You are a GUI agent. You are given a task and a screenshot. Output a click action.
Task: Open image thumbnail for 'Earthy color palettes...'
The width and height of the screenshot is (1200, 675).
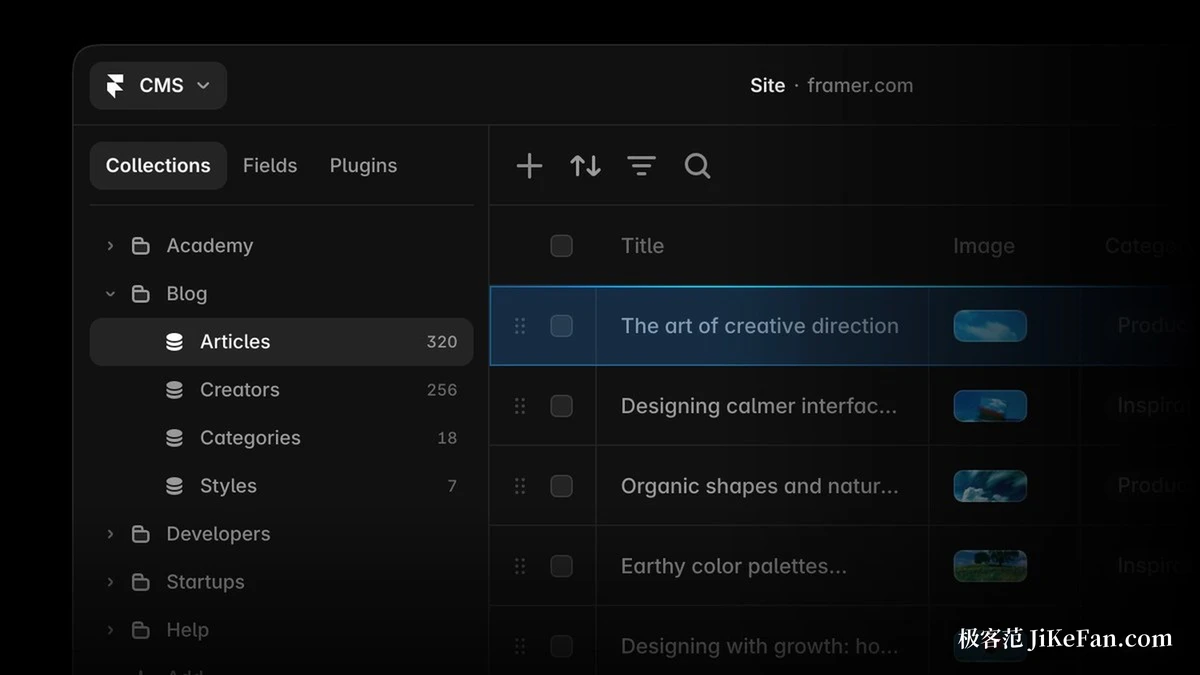990,566
